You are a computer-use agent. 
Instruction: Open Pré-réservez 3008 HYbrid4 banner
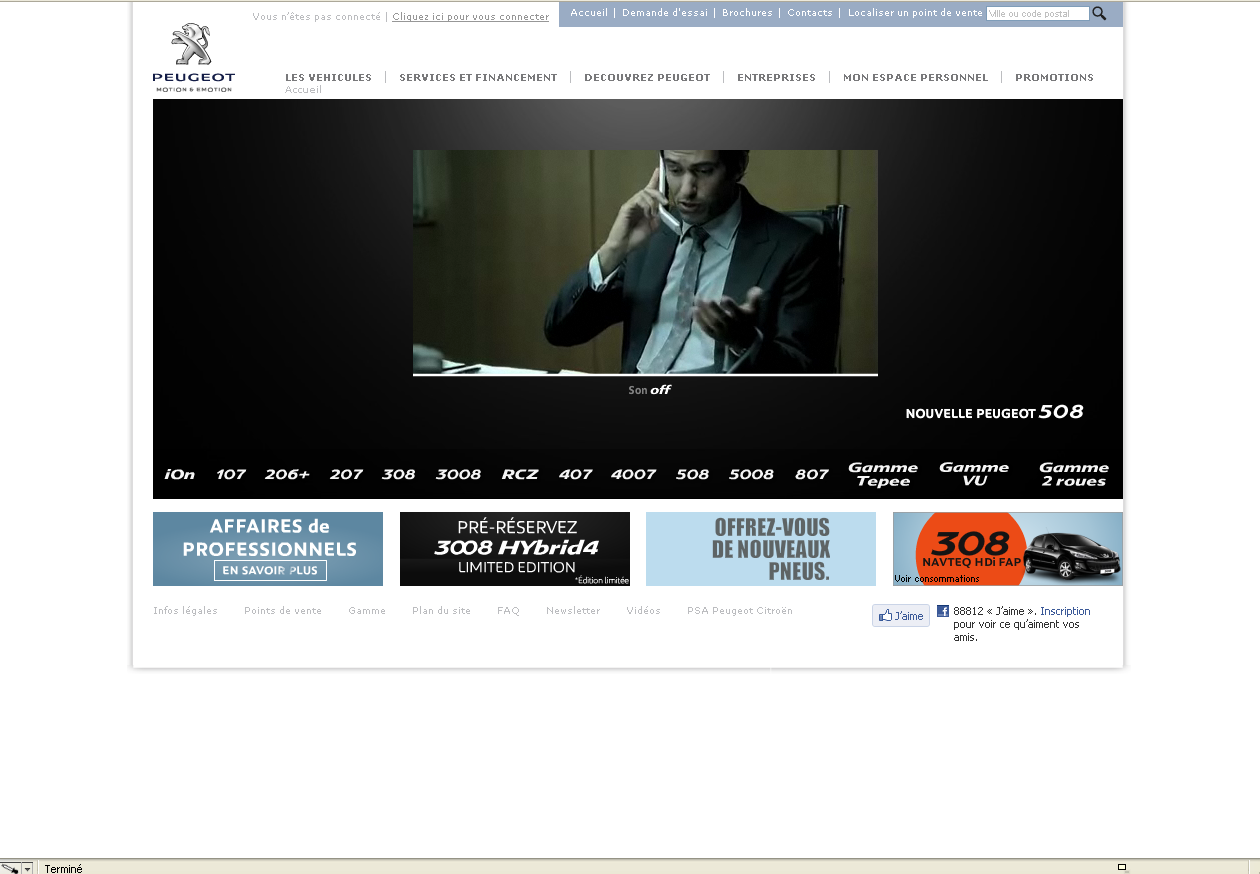pyautogui.click(x=515, y=549)
